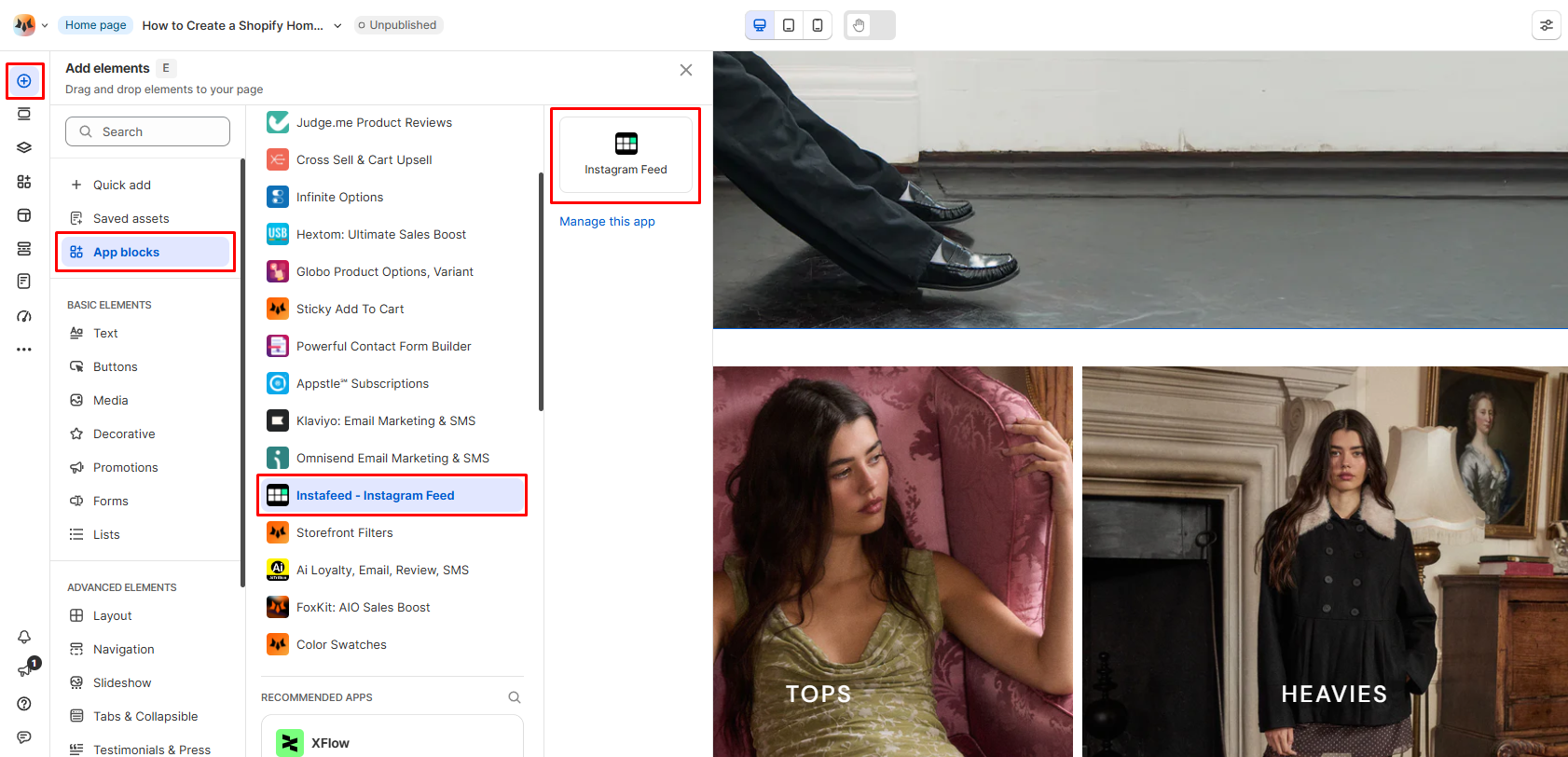Open the notifications bell icon
This screenshot has width=1568, height=757.
point(24,637)
